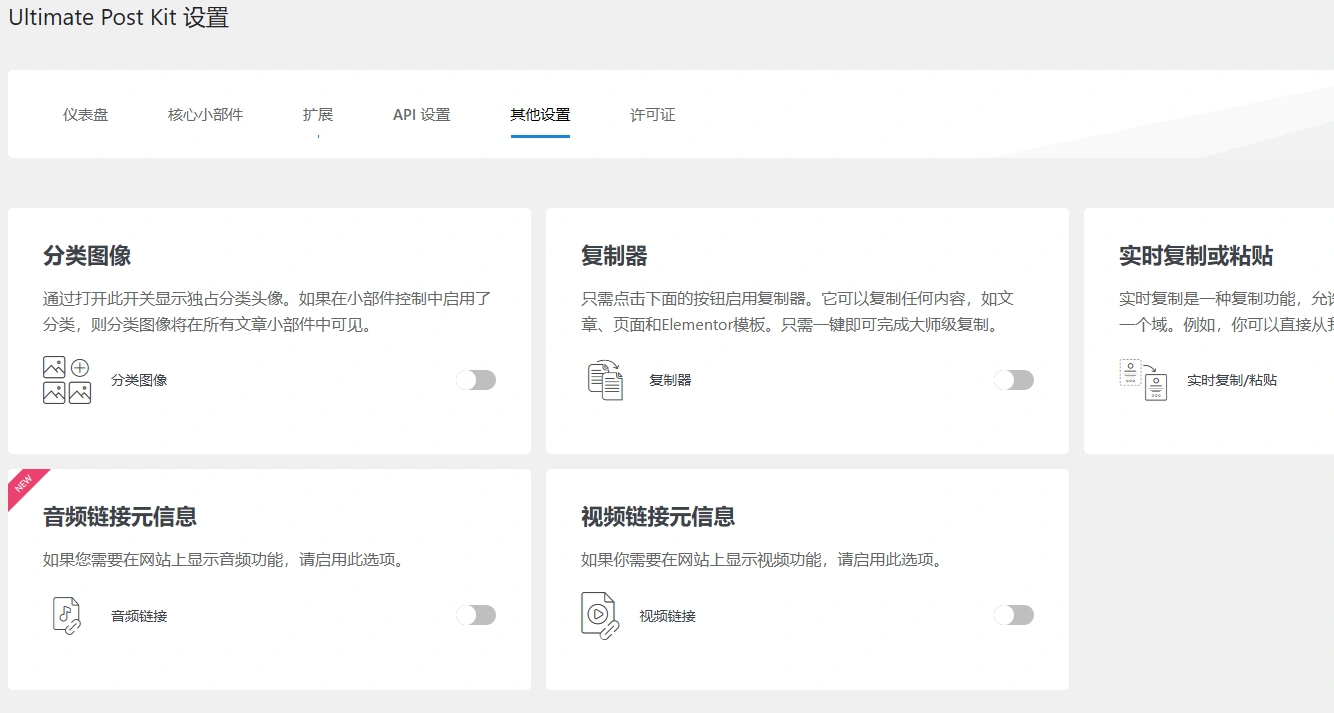The width and height of the screenshot is (1334, 713).
Task: Click the Ultimate Post Kit 设置 page title
Action: coord(118,17)
